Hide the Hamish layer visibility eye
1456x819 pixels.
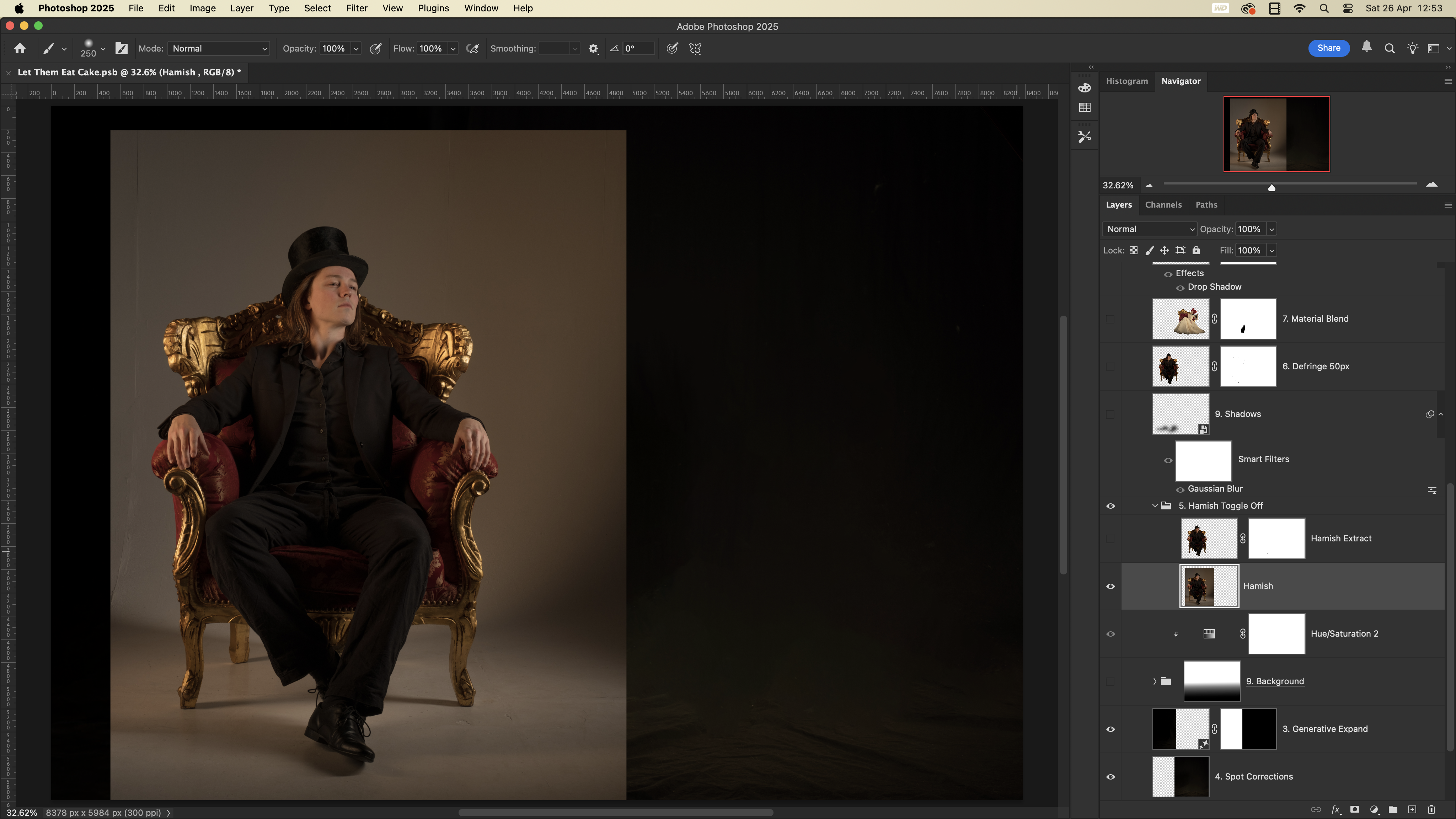click(1110, 586)
